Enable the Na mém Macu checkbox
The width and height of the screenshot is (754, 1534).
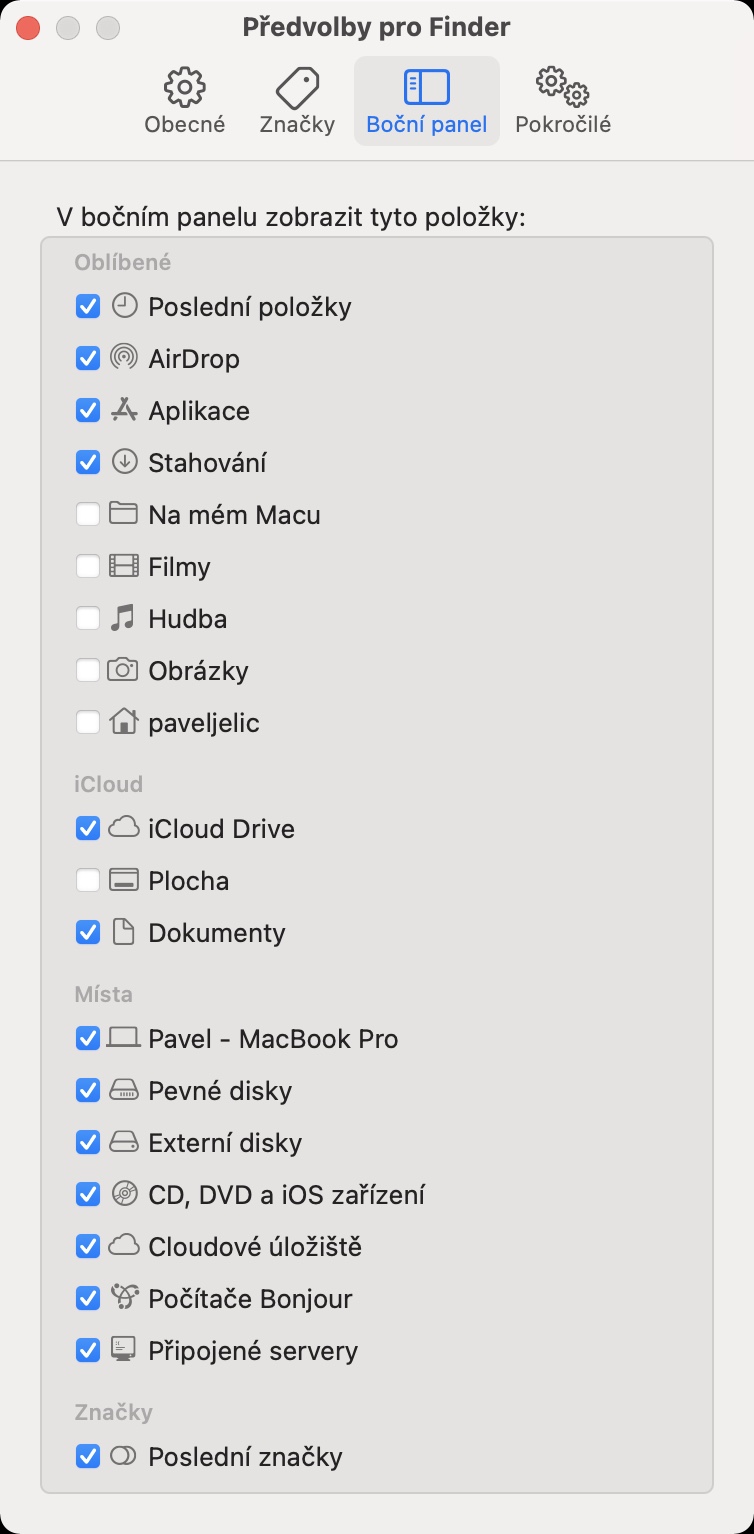tap(88, 514)
